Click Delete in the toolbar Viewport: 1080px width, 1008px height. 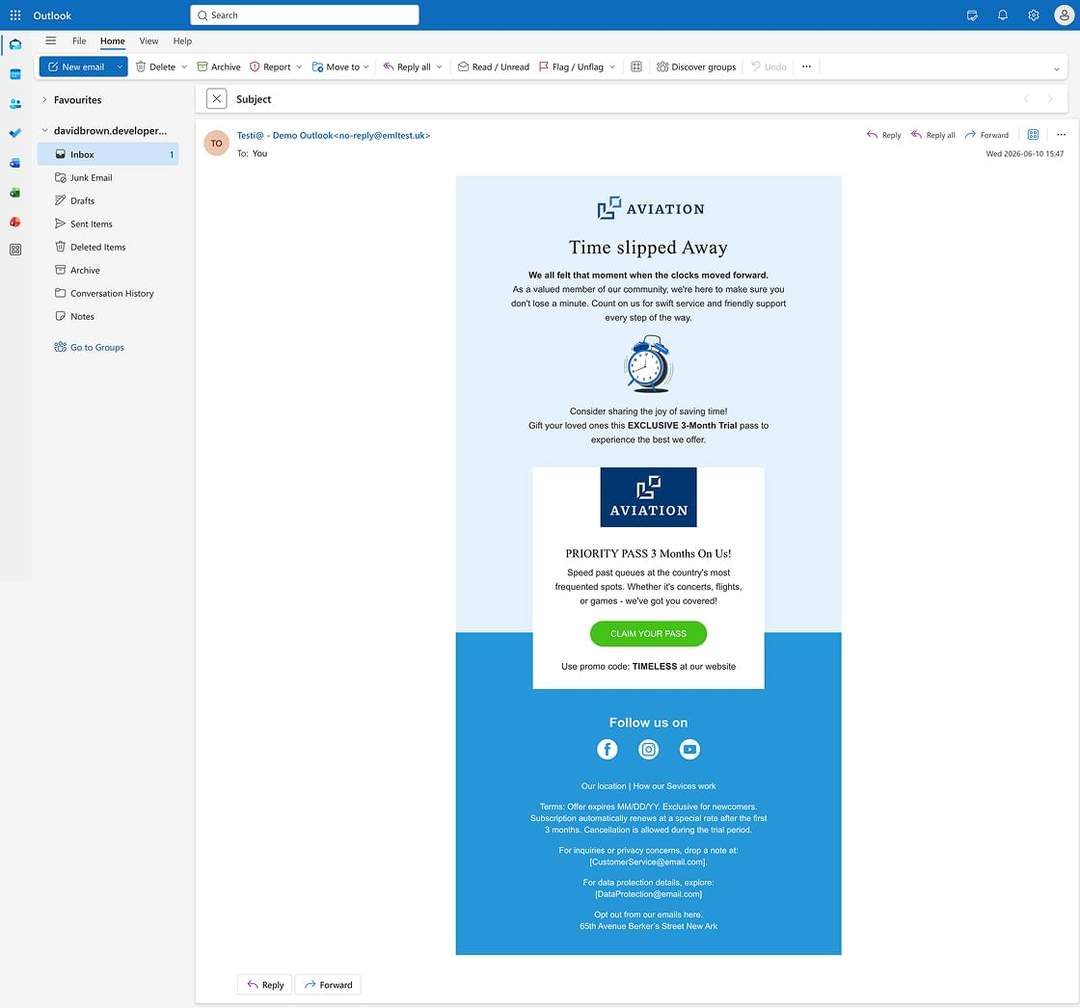(x=156, y=67)
